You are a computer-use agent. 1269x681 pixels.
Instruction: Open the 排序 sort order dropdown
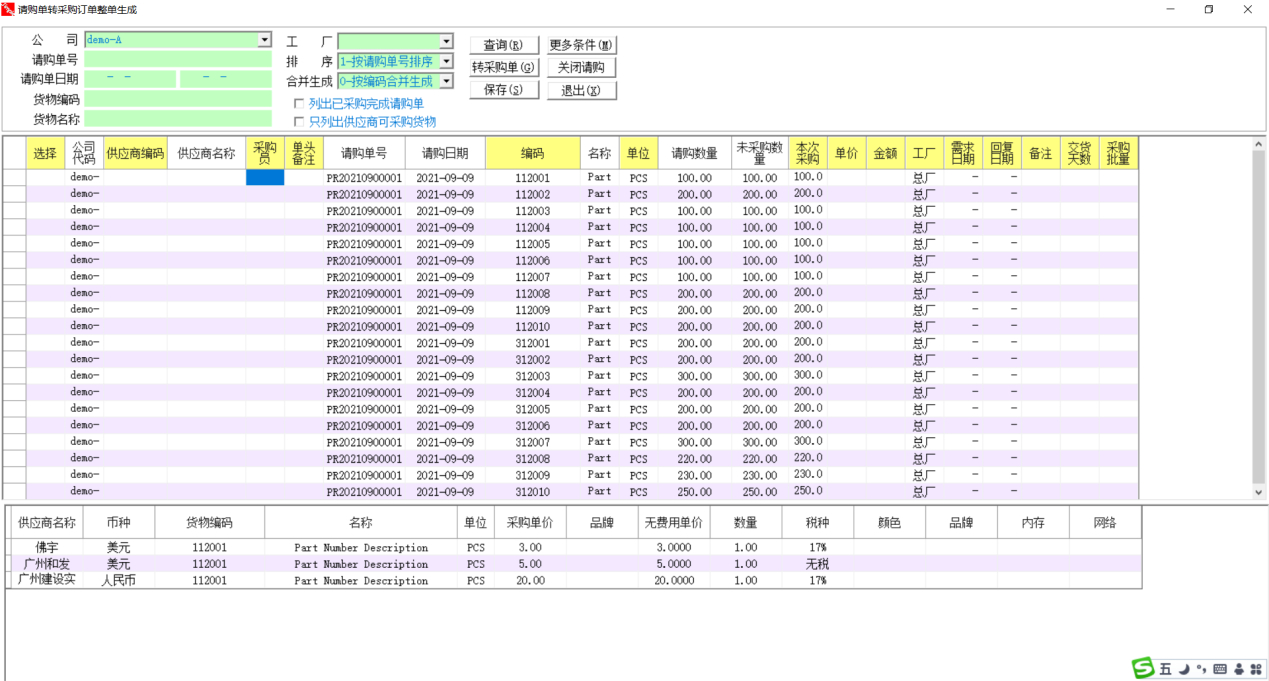pyautogui.click(x=446, y=61)
